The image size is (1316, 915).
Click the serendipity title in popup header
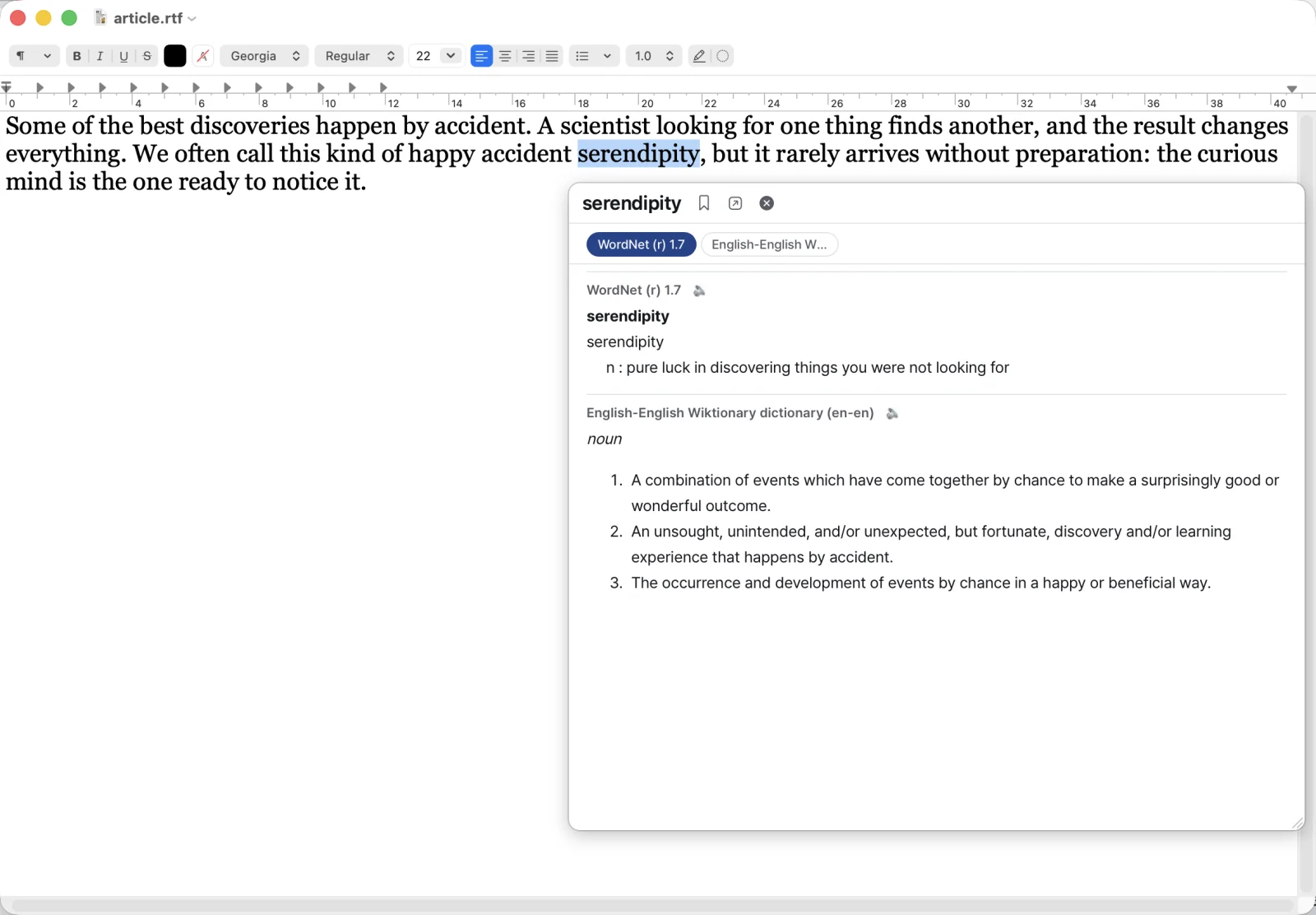[632, 203]
